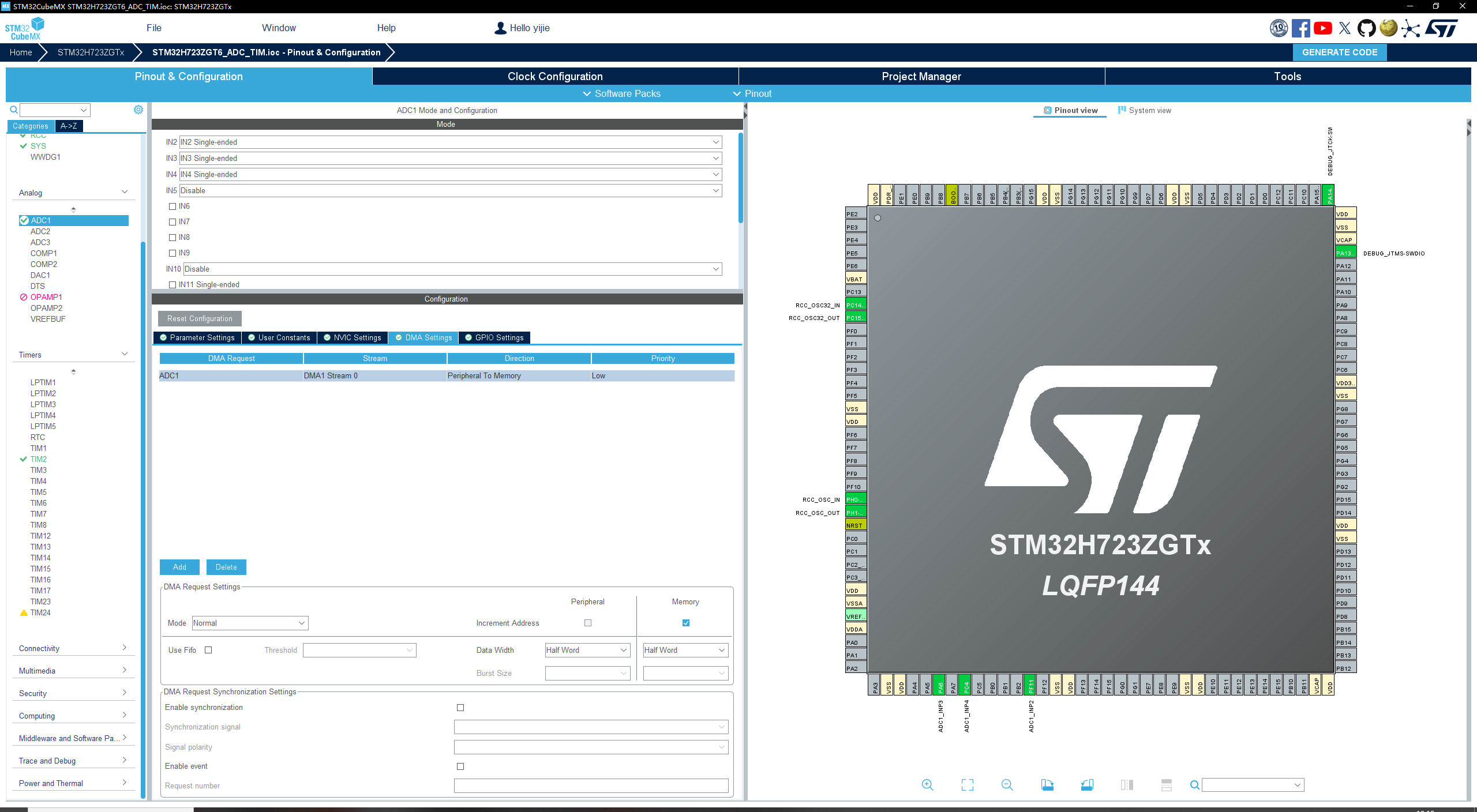Fit the chip to the view area

968,785
